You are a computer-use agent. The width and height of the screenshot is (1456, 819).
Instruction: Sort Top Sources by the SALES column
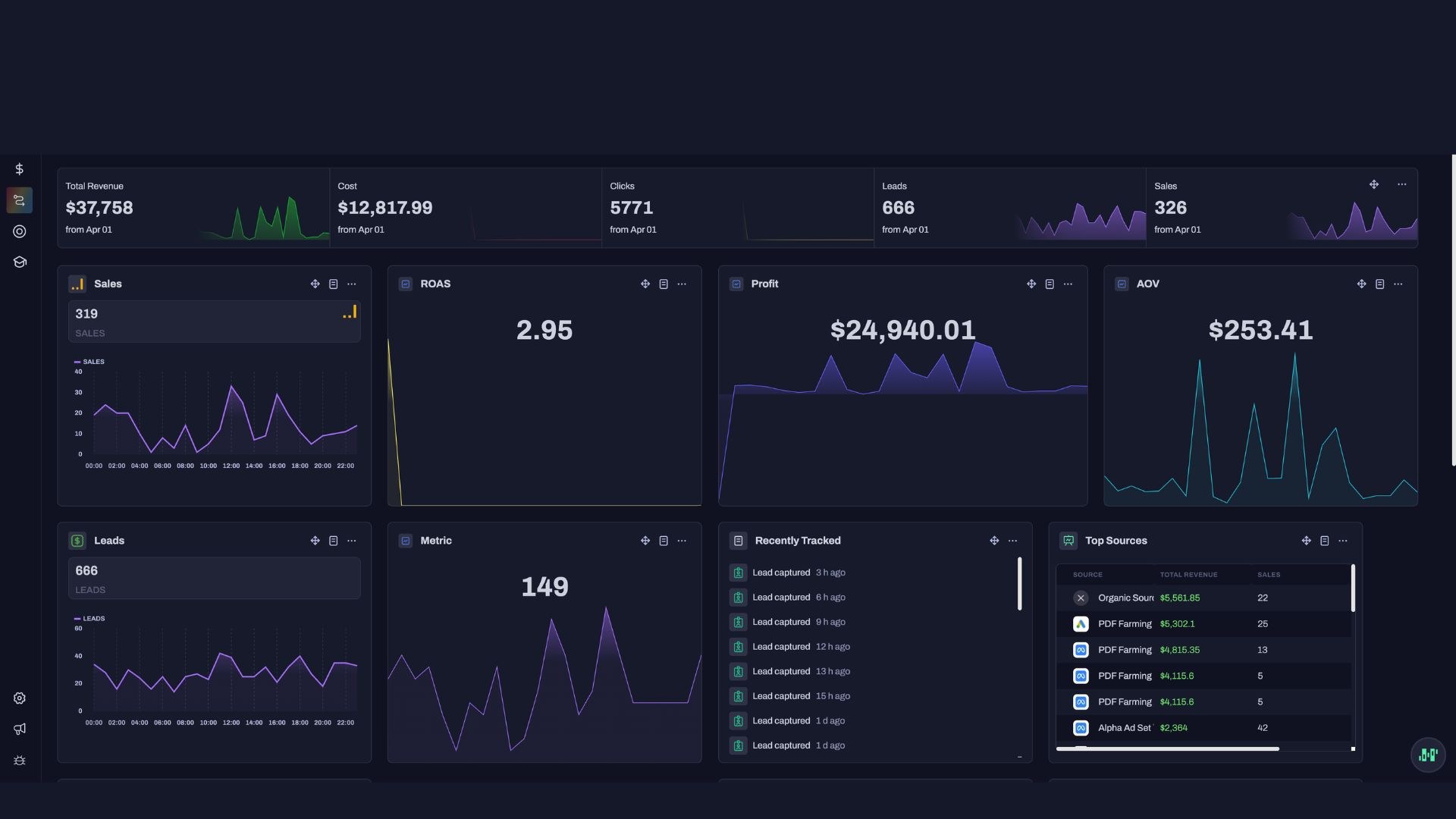pos(1269,575)
